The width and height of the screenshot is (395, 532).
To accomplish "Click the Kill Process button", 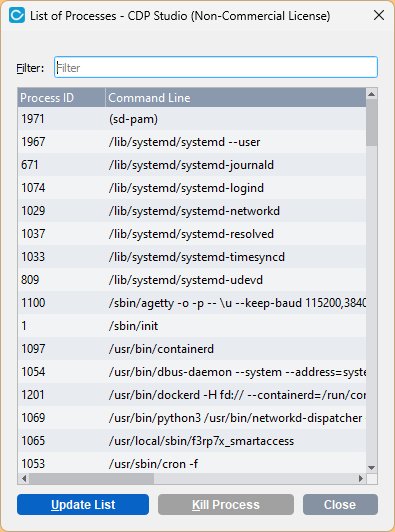I will click(x=226, y=505).
